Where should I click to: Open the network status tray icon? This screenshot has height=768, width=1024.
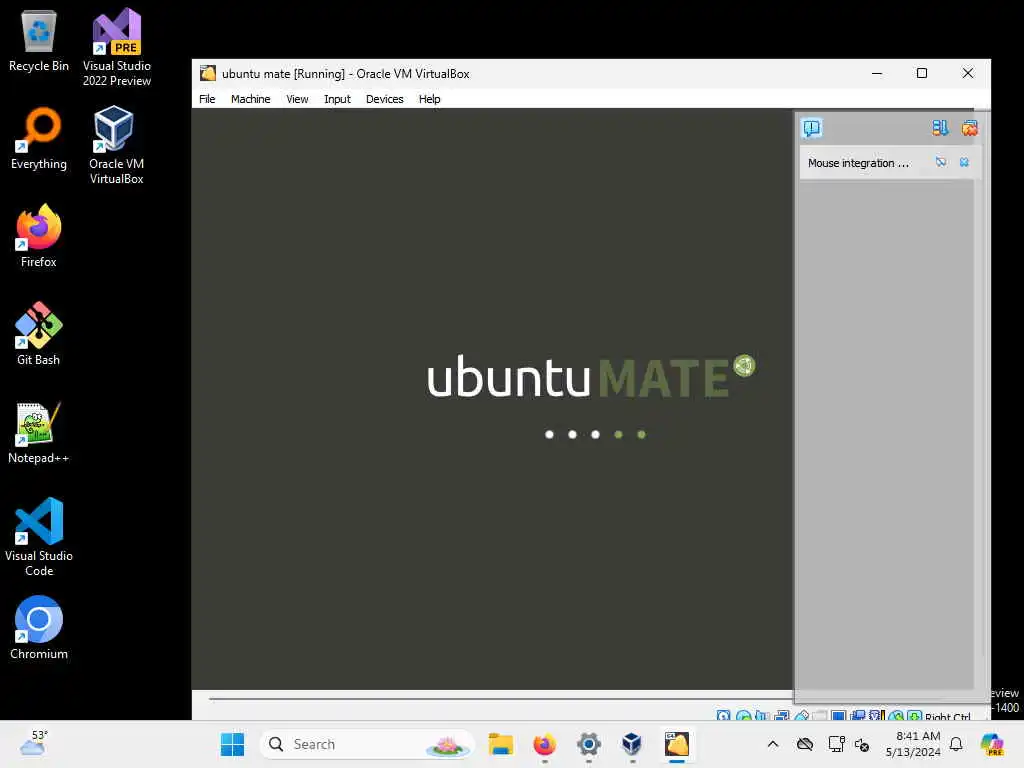click(x=835, y=744)
